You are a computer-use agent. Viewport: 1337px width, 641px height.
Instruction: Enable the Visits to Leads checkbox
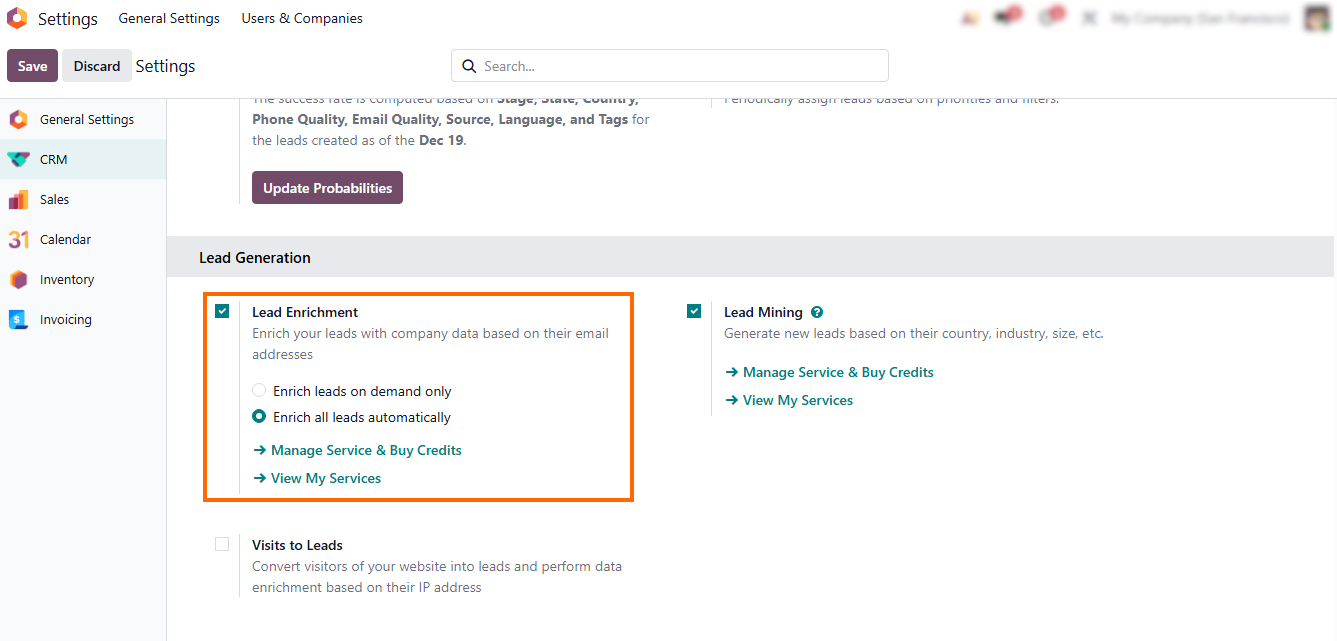click(x=222, y=544)
